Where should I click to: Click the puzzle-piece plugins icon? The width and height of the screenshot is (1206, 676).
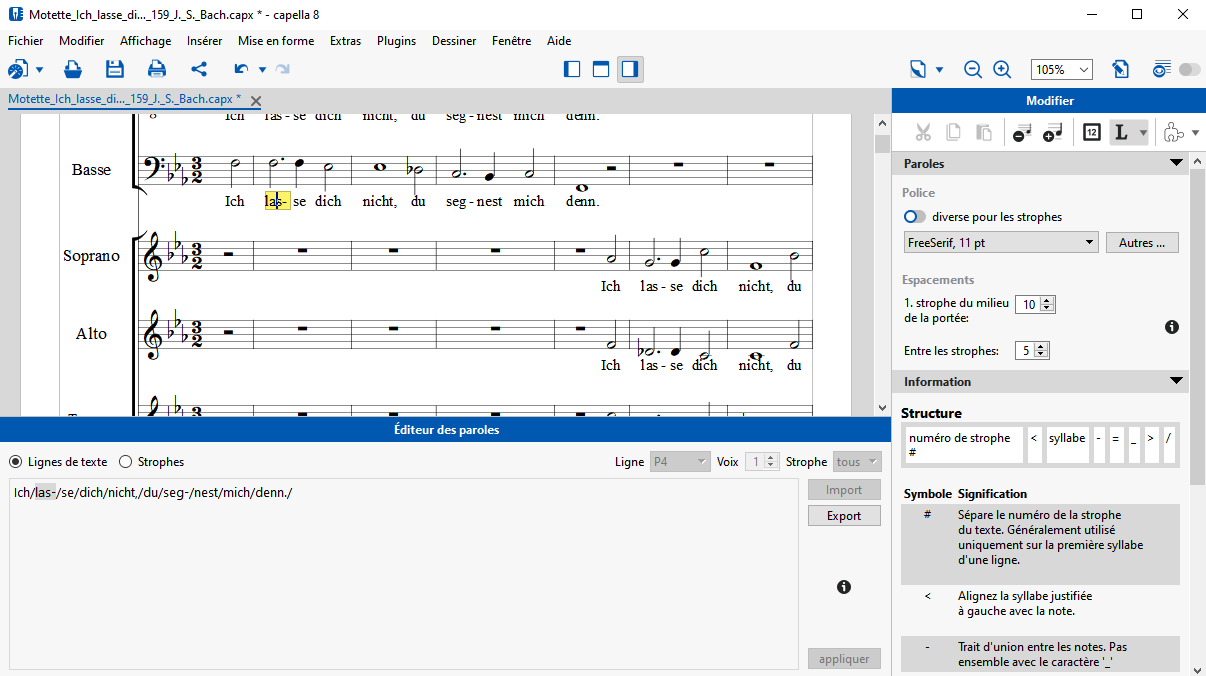[1175, 132]
